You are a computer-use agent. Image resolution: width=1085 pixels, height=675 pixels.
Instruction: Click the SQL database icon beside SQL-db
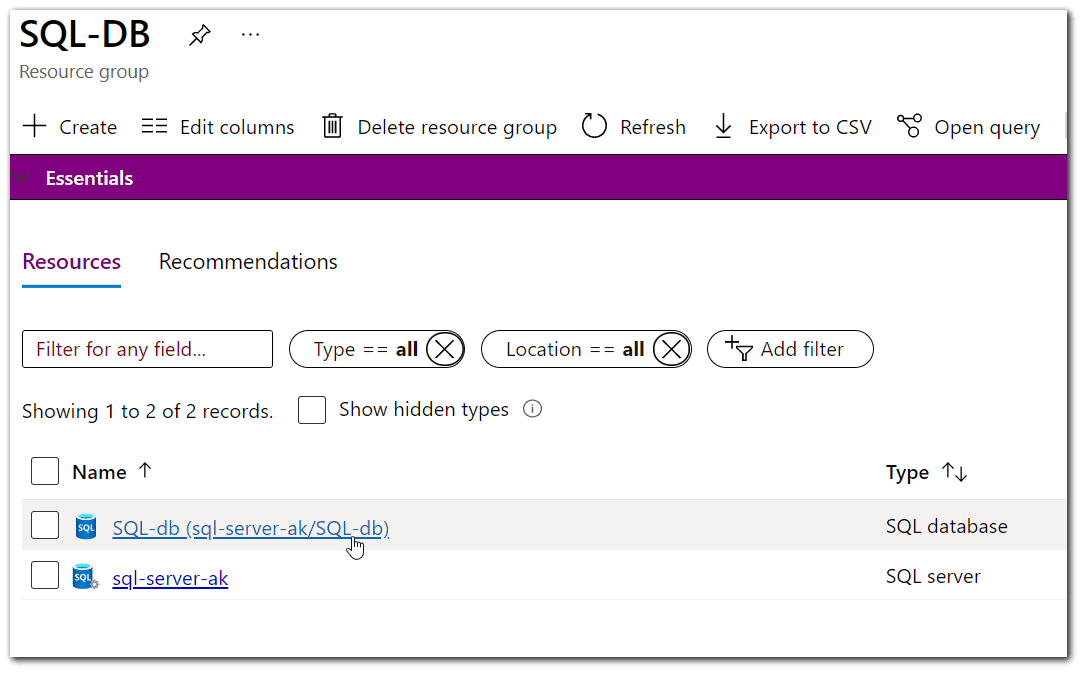point(86,525)
